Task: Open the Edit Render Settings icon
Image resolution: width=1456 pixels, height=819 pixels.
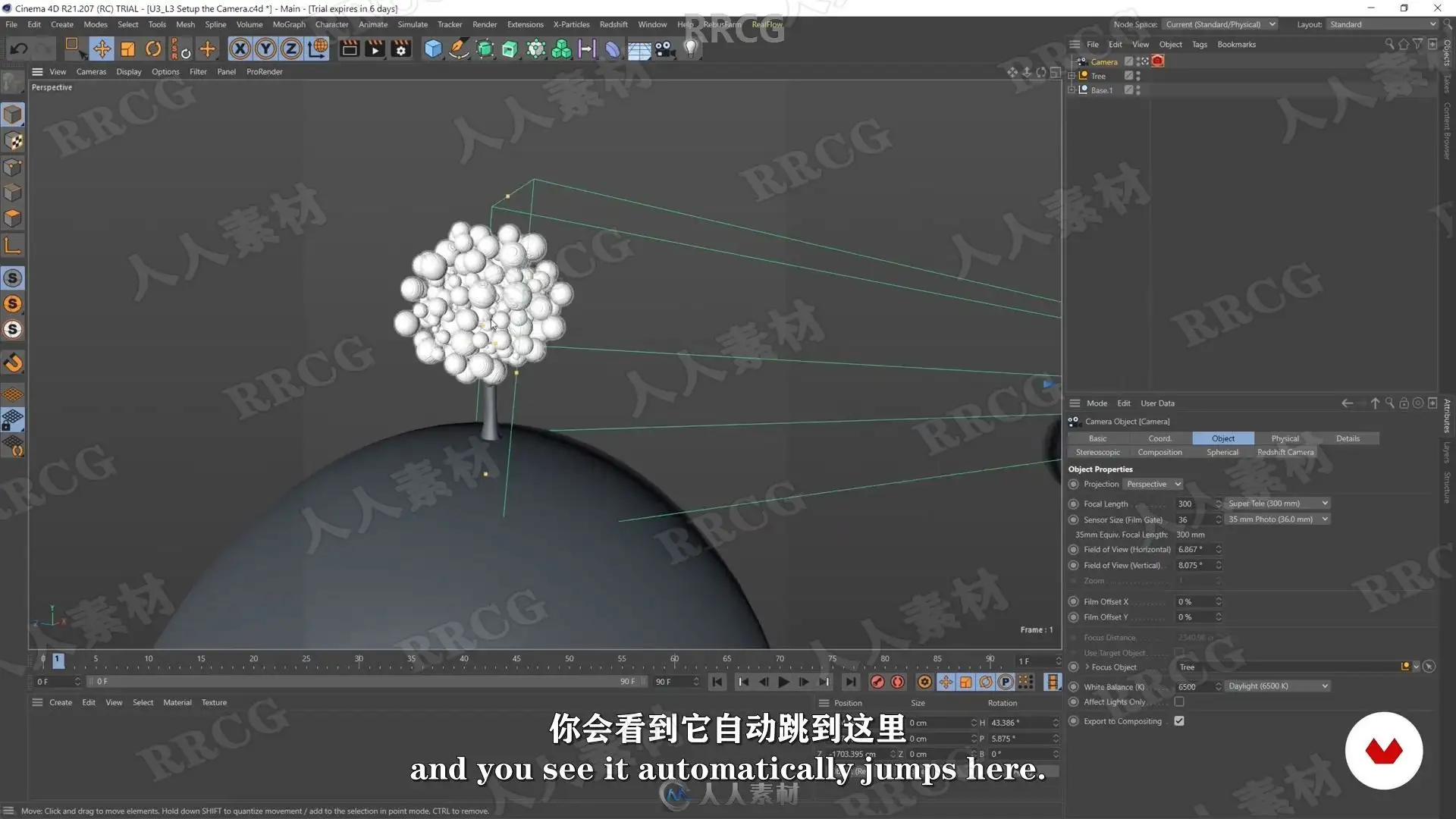Action: [x=401, y=49]
